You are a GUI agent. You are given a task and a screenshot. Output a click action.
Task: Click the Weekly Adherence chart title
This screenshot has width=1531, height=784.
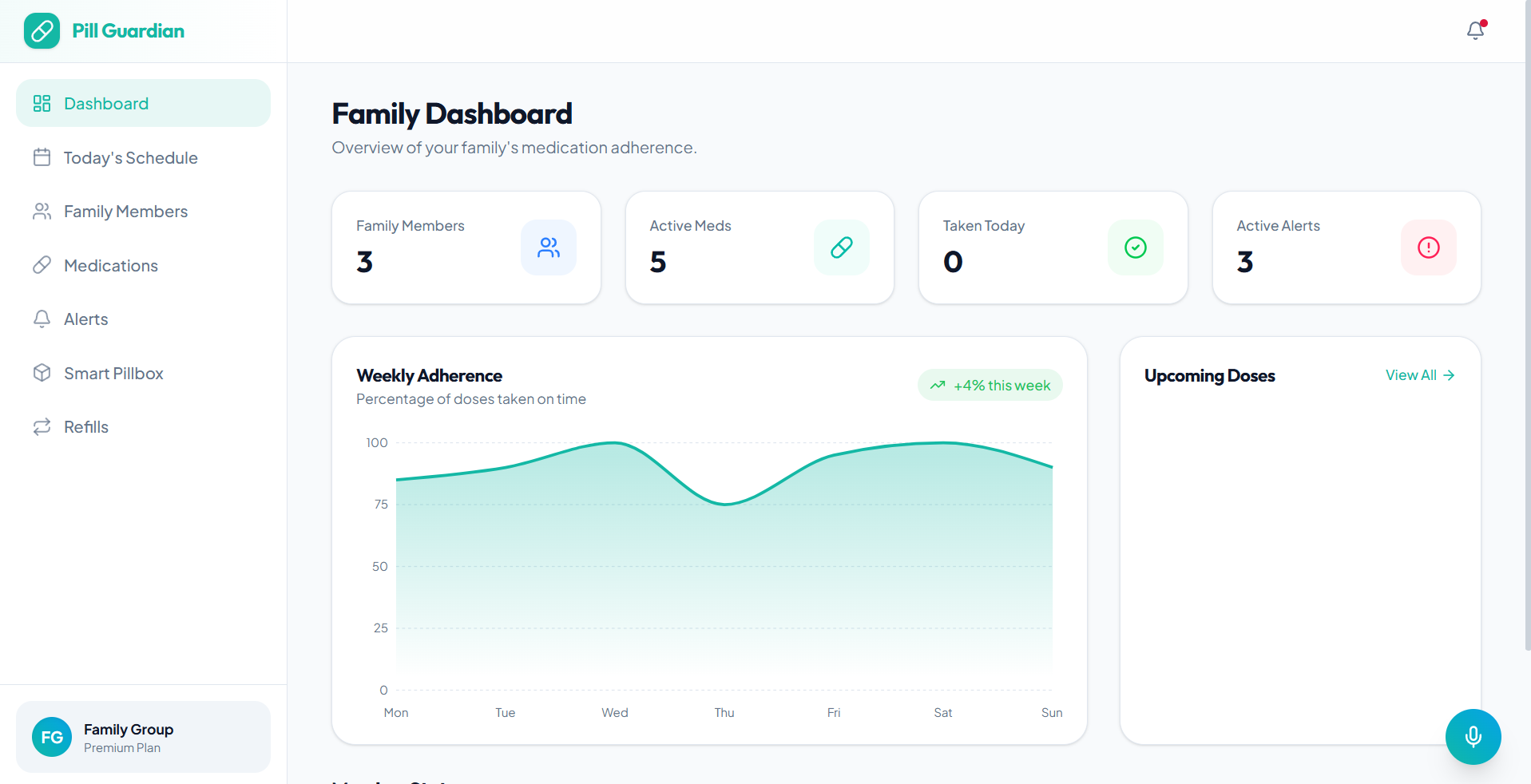tap(430, 376)
